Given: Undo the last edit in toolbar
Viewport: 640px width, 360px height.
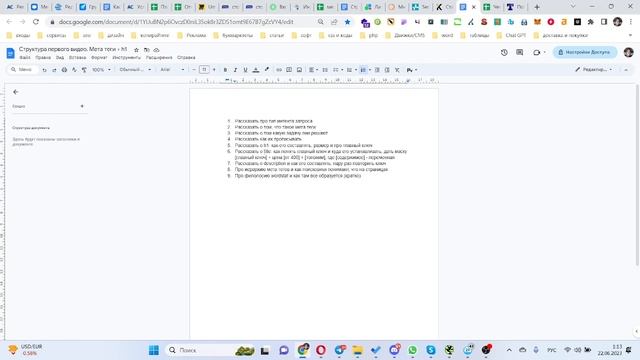Looking at the screenshot, I should point(44,70).
